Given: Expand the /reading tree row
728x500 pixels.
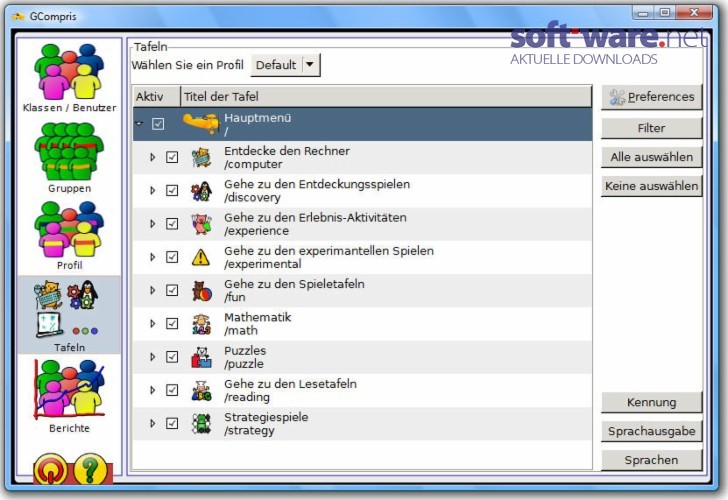Looking at the screenshot, I should [x=152, y=390].
